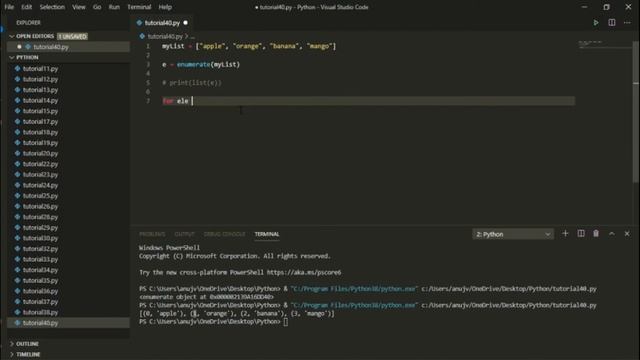
Task: Select tutorial40.py under Open Editors
Action: tap(69, 47)
